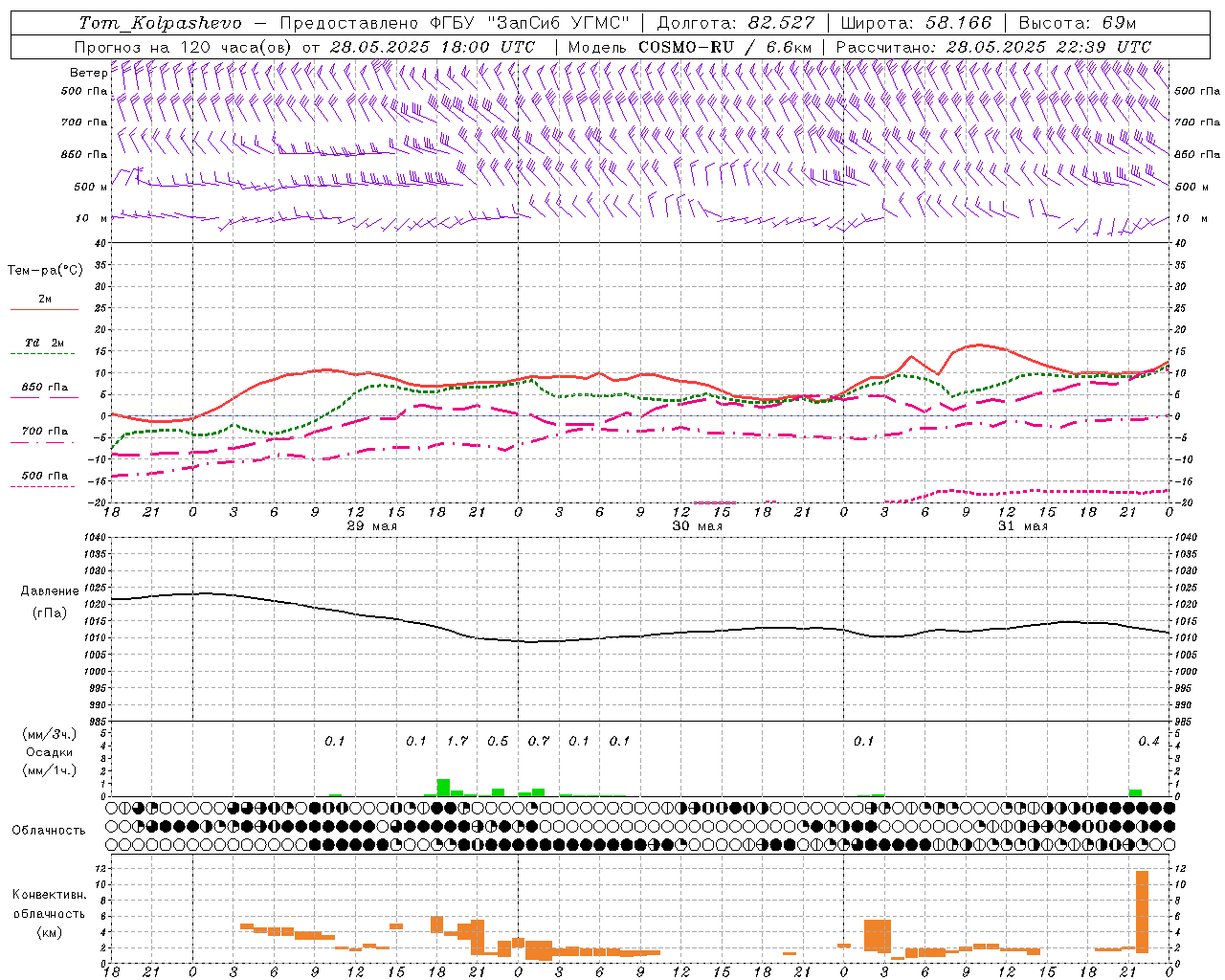Click the 'Ветер' wind section label
Screen dimensions: 1225x980
coord(88,73)
